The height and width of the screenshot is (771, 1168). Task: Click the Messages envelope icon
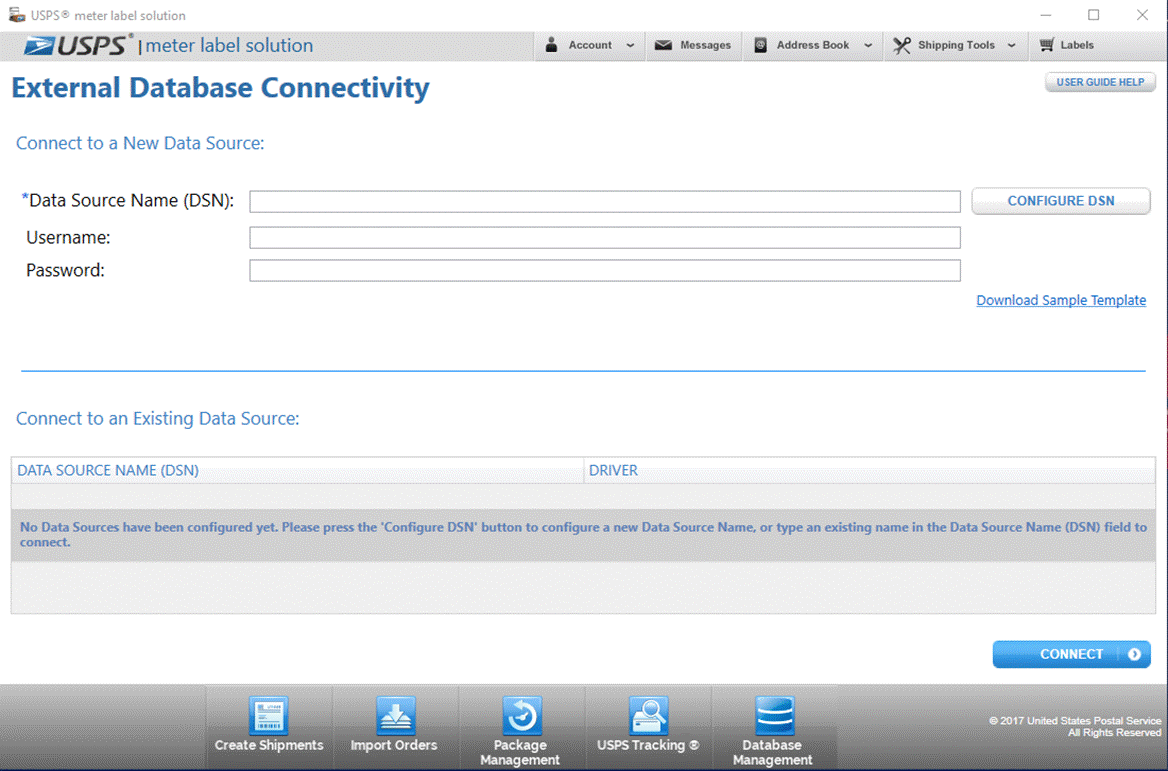tap(663, 45)
